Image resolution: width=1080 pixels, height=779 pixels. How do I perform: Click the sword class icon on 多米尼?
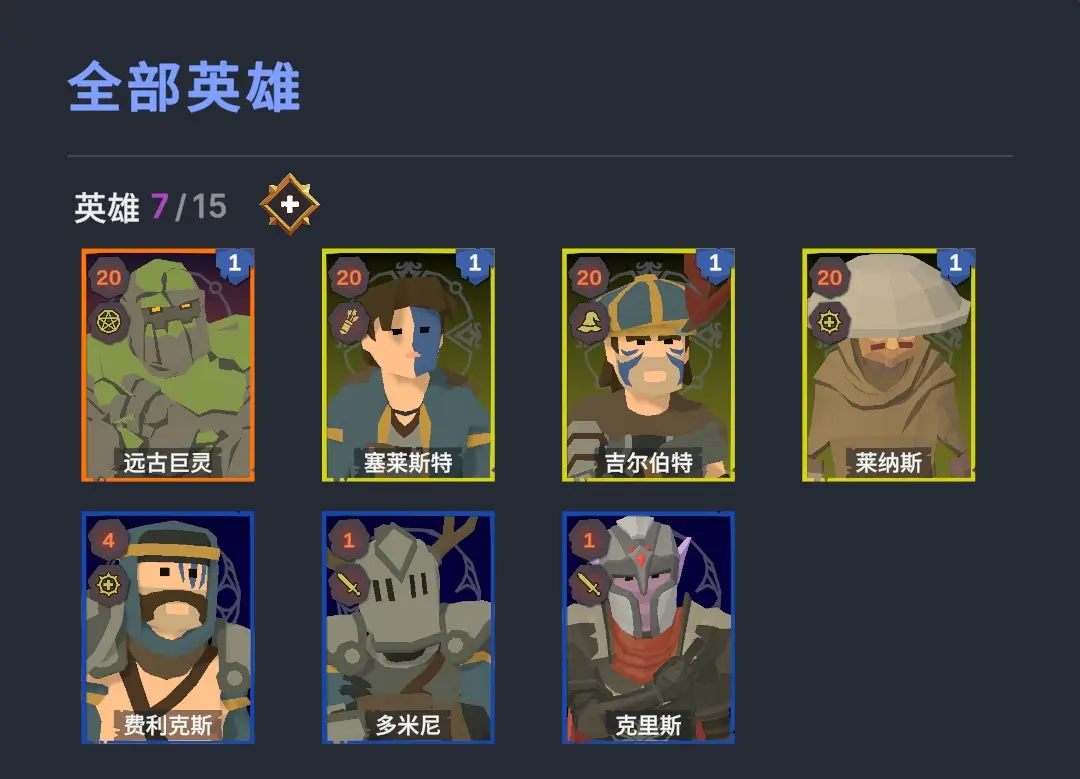coord(349,585)
